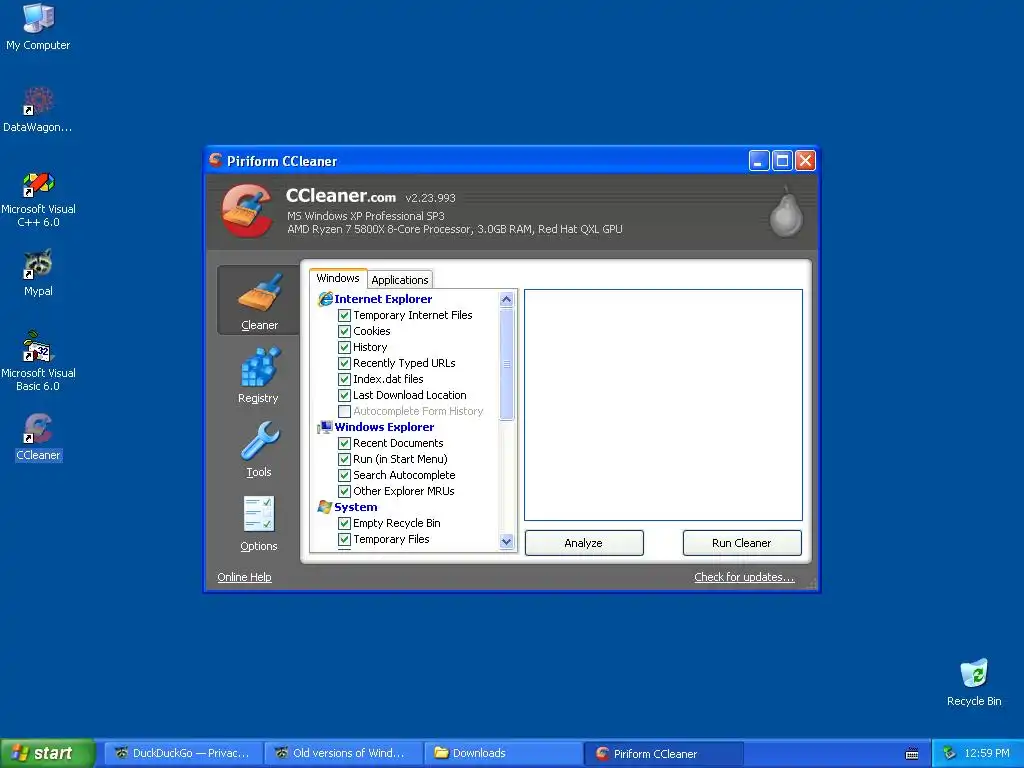Select Microsoft Visual C++ 6.0 desktop icon
Screen dimensions: 1024x768
pos(38,199)
